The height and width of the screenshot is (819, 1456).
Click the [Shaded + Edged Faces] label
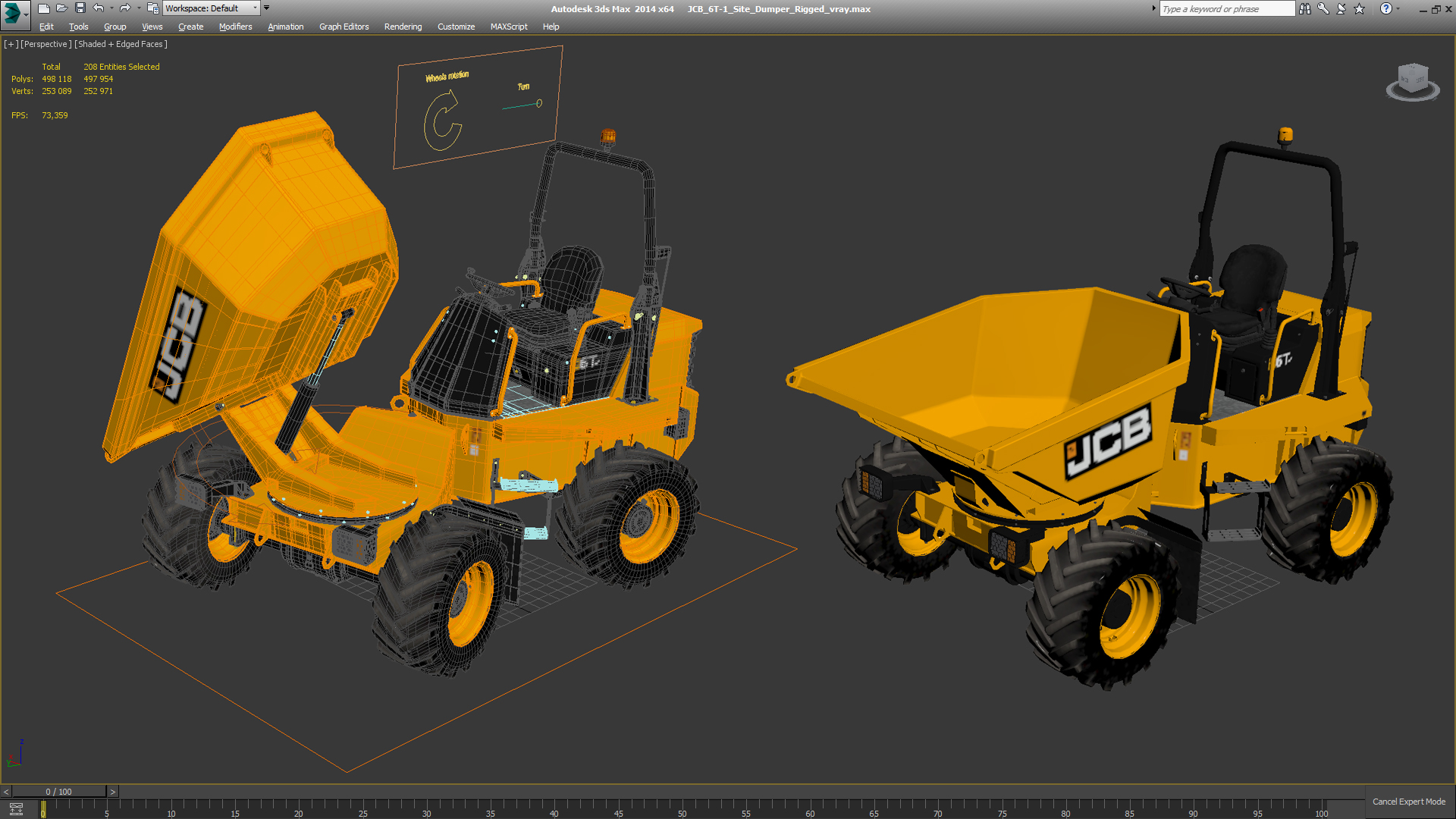(121, 44)
